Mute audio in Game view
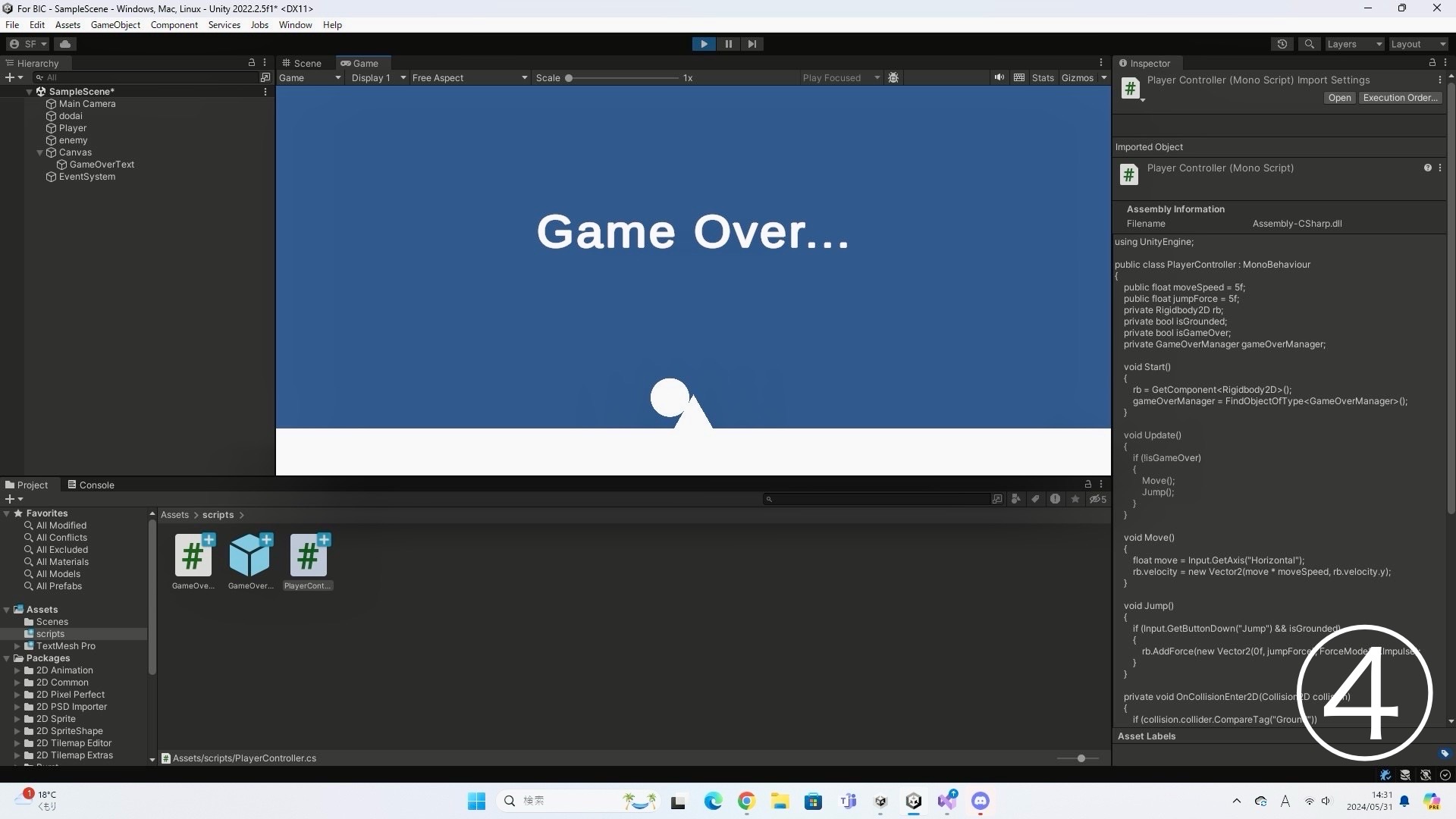The height and width of the screenshot is (819, 1456). coord(999,78)
